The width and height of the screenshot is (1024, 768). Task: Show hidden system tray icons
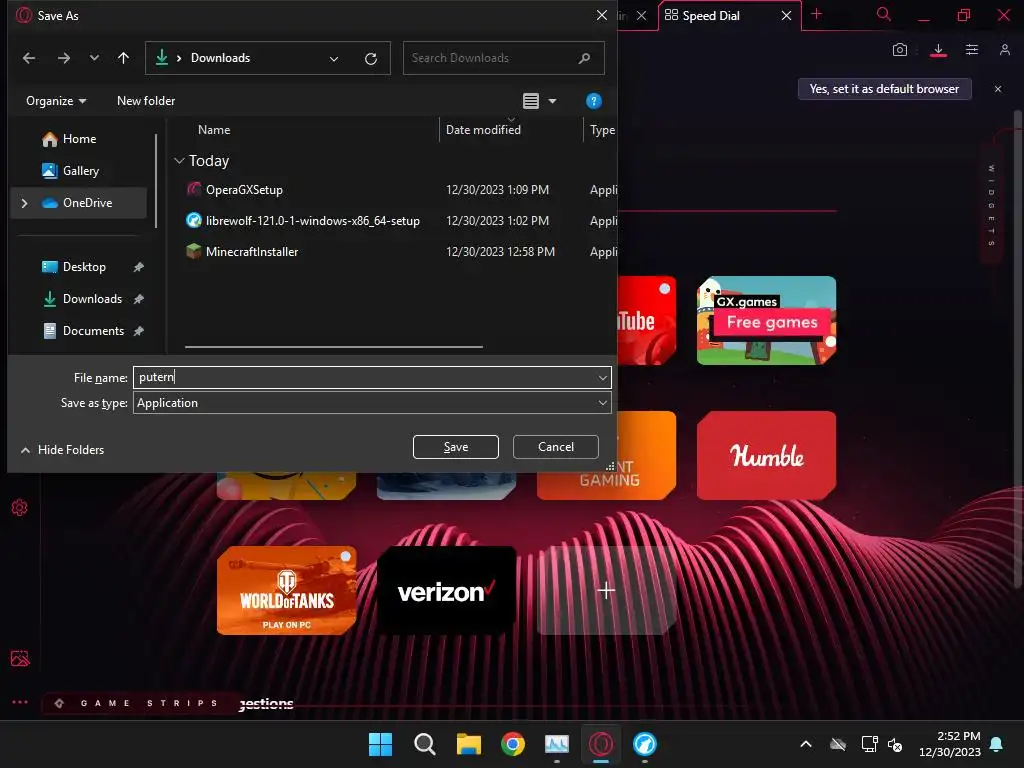pos(806,744)
